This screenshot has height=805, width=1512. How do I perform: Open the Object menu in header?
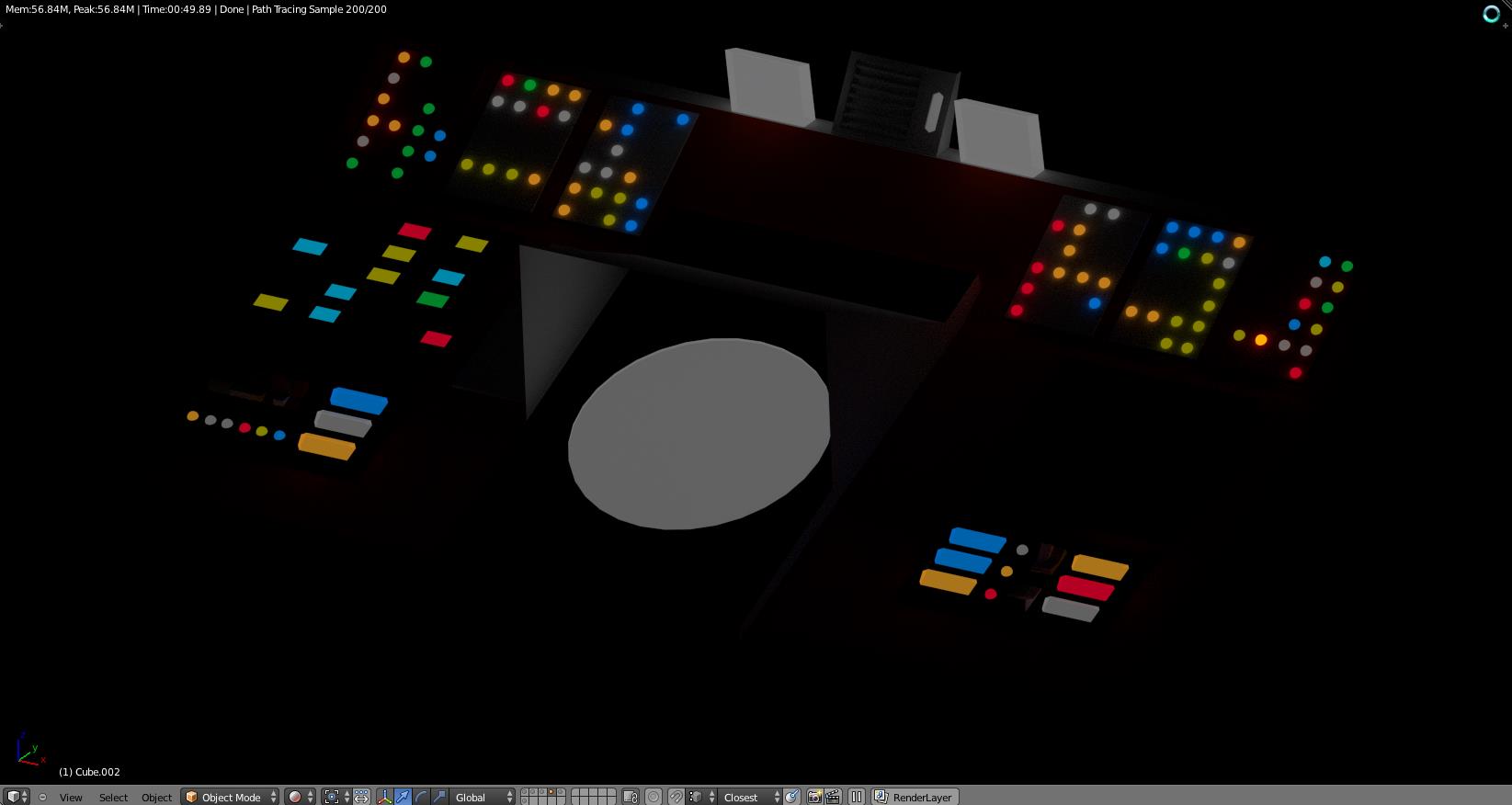tap(156, 797)
